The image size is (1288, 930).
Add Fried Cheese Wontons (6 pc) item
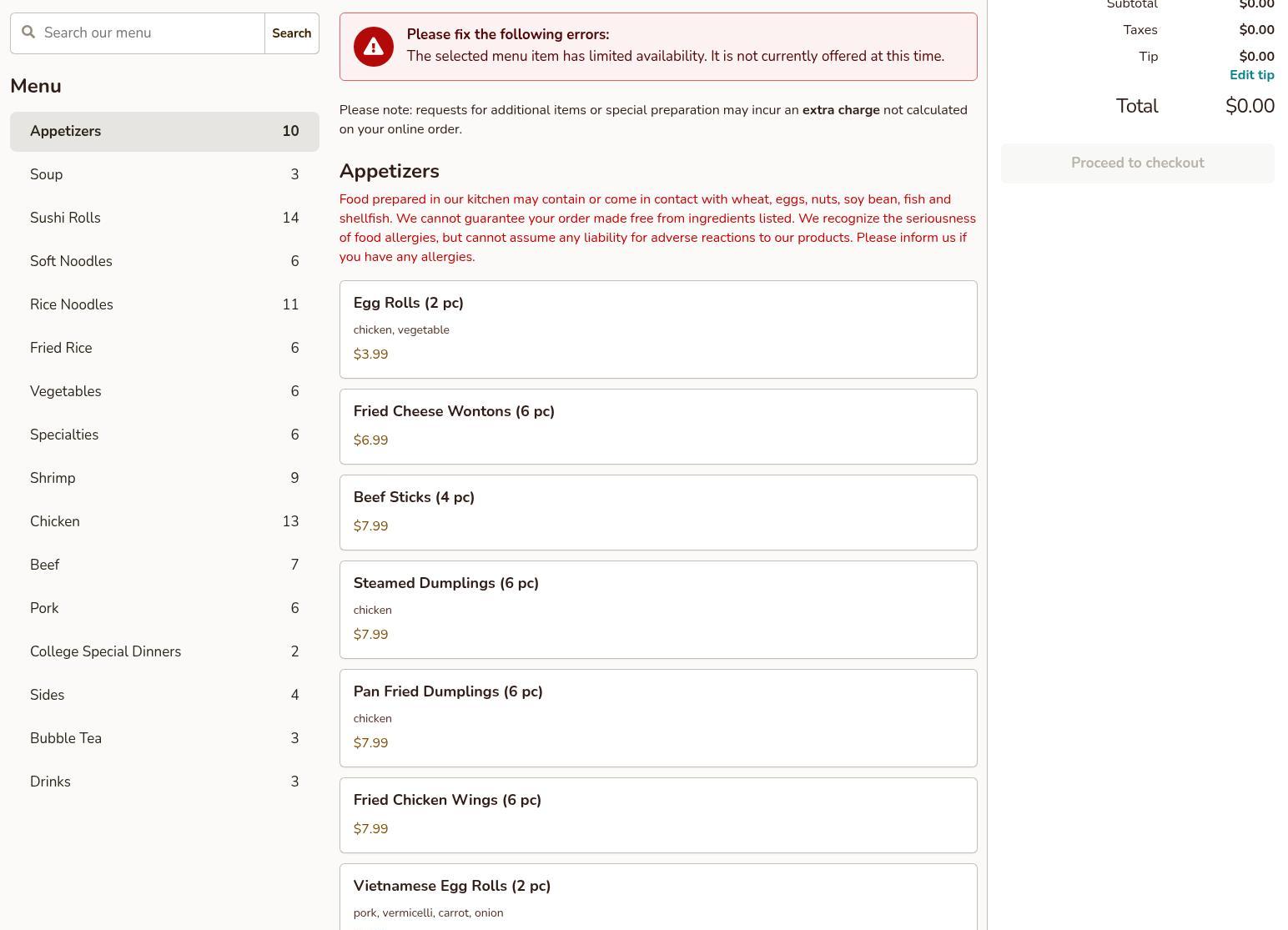click(x=657, y=426)
